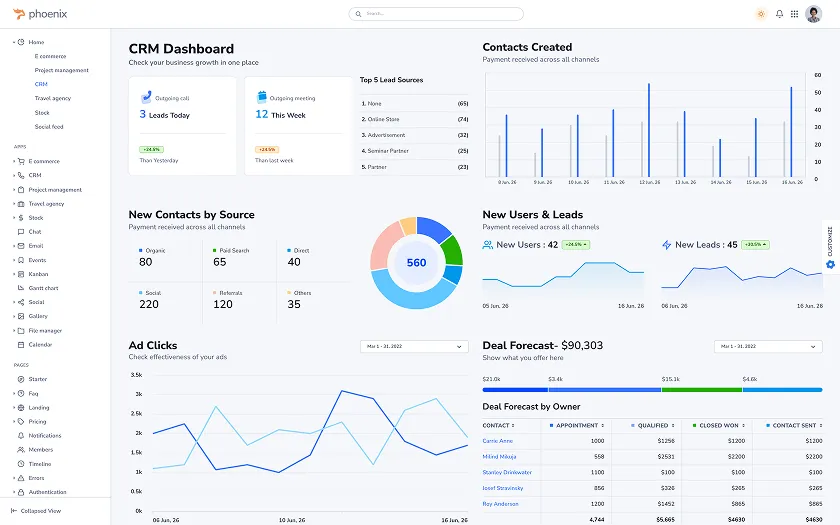Open the Roy Anderson contact link
This screenshot has width=840, height=525.
(x=500, y=504)
